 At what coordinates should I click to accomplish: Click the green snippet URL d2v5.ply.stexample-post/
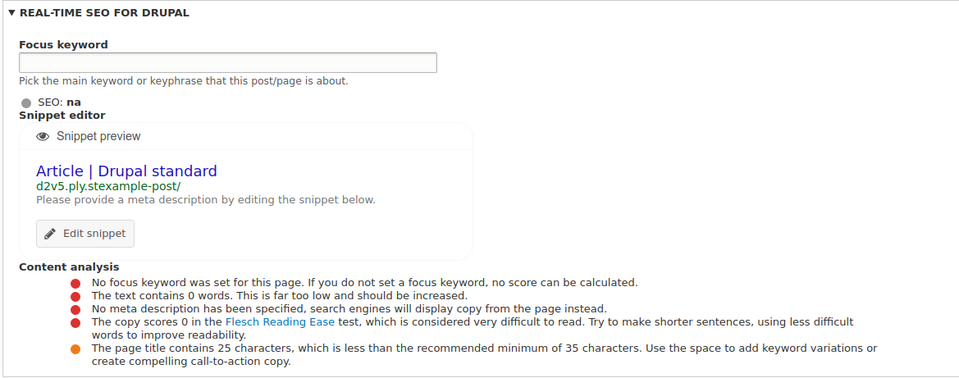point(108,186)
